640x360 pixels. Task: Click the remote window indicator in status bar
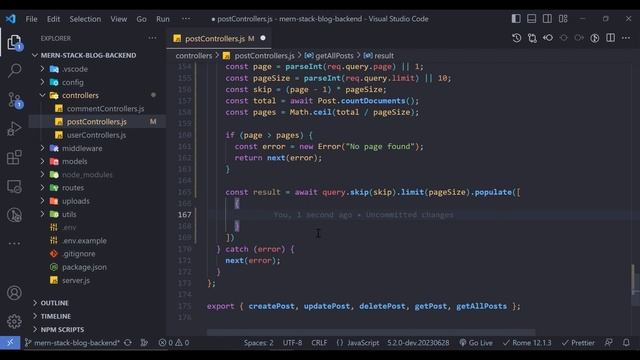pos(10,342)
